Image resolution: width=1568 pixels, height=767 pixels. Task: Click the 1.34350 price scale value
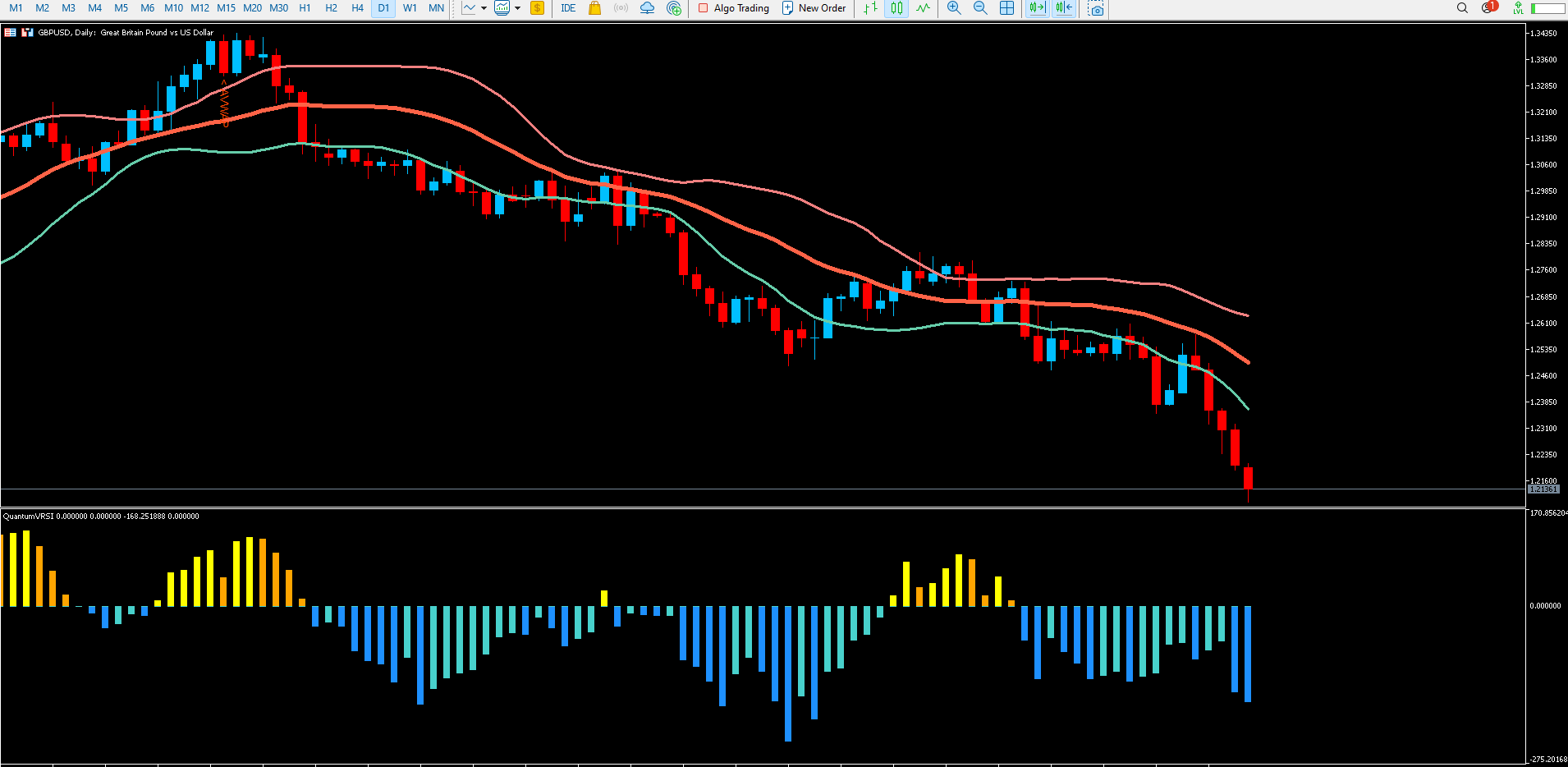coord(1543,33)
